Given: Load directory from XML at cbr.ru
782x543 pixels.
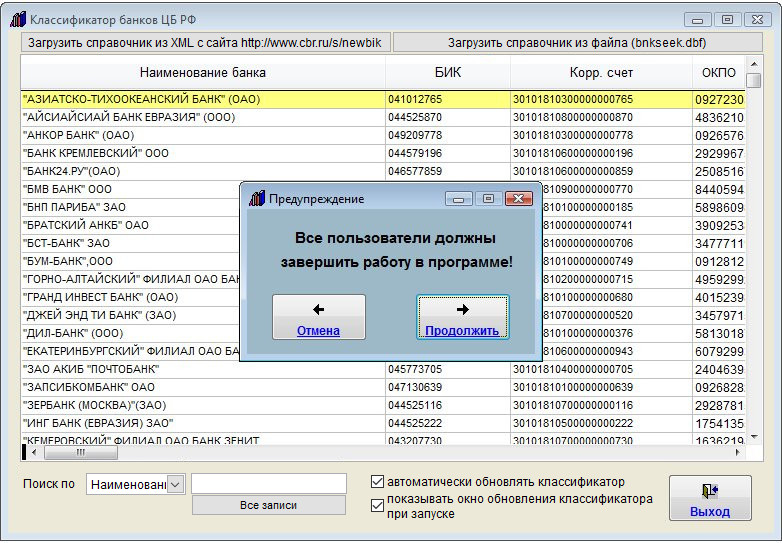Looking at the screenshot, I should (x=205, y=42).
